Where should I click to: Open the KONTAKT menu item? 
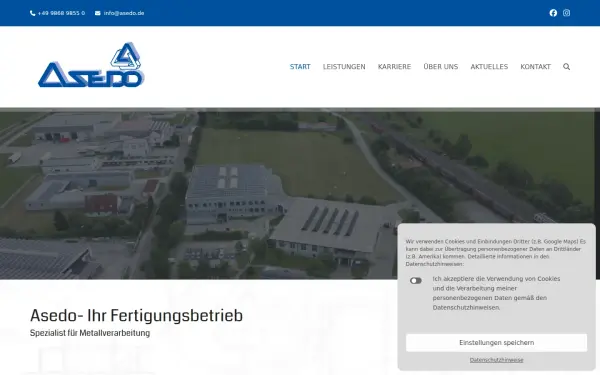pos(535,67)
